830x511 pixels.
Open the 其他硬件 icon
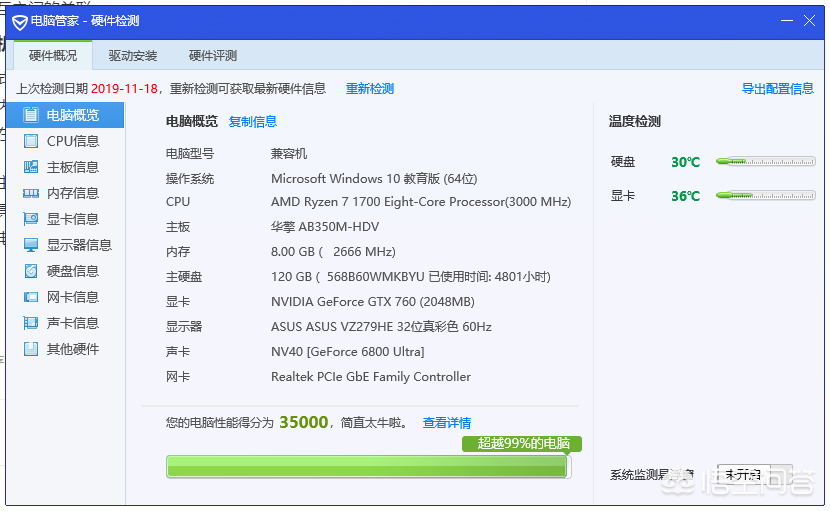pos(31,349)
